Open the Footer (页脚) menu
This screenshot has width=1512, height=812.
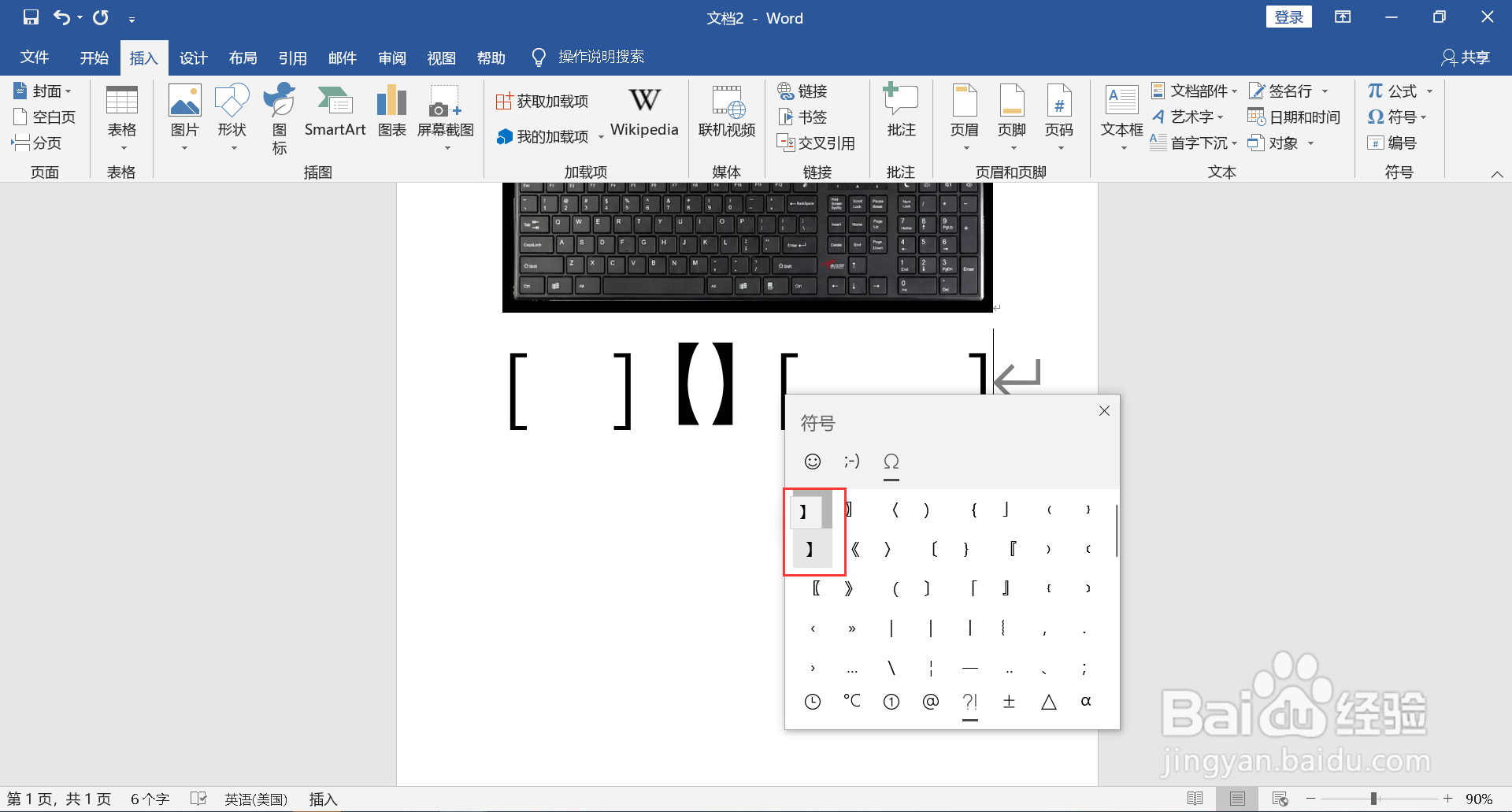(x=1012, y=118)
